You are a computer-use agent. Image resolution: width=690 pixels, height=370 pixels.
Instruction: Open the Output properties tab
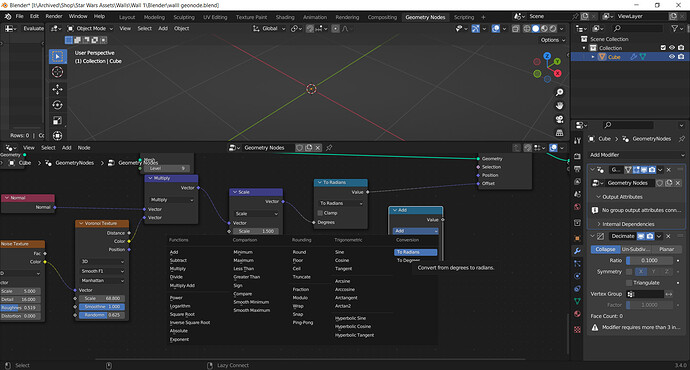(577, 169)
